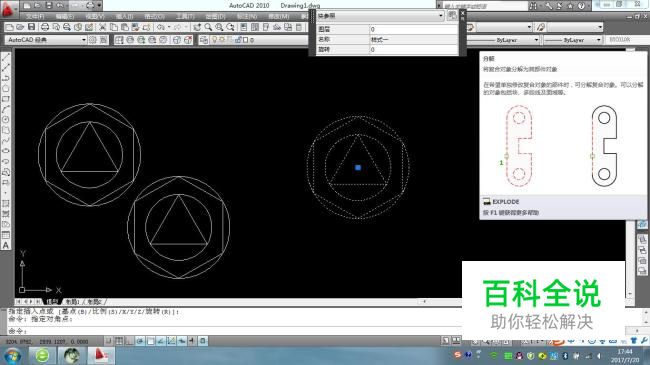
Task: Click the Line tool in draw toolbar
Action: (6, 57)
